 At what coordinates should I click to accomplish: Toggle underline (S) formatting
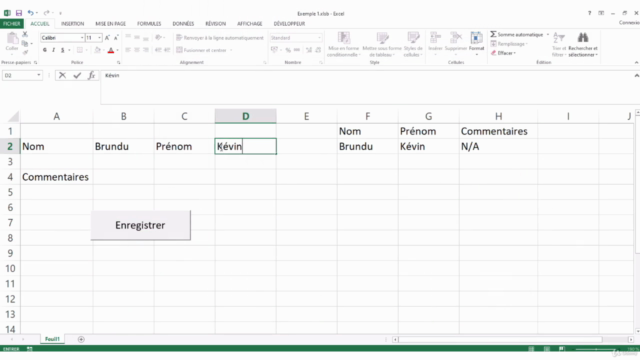62,50
